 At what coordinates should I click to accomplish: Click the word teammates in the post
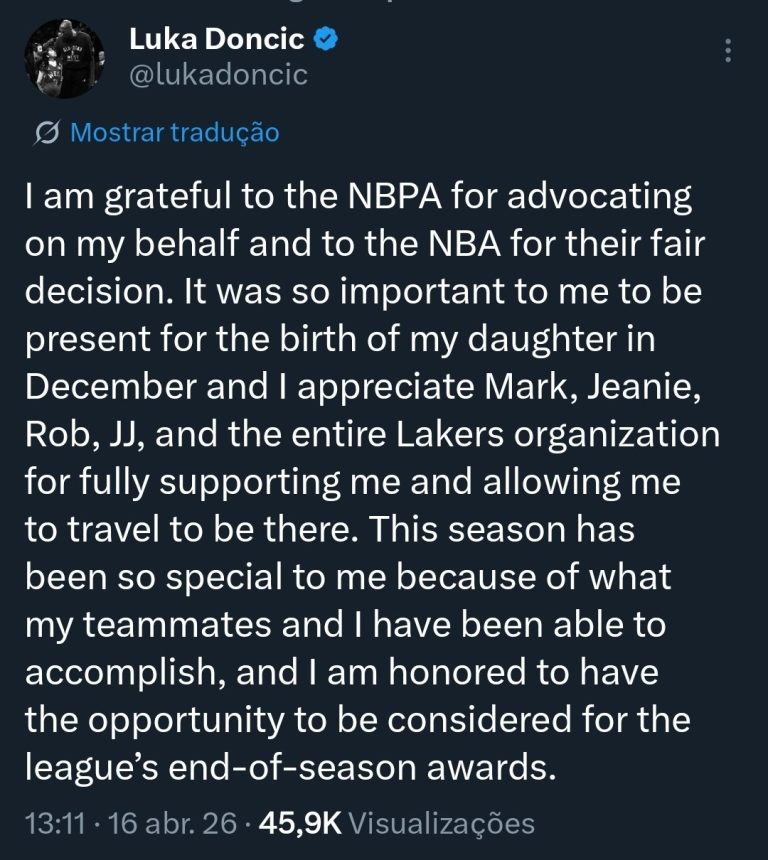point(177,625)
